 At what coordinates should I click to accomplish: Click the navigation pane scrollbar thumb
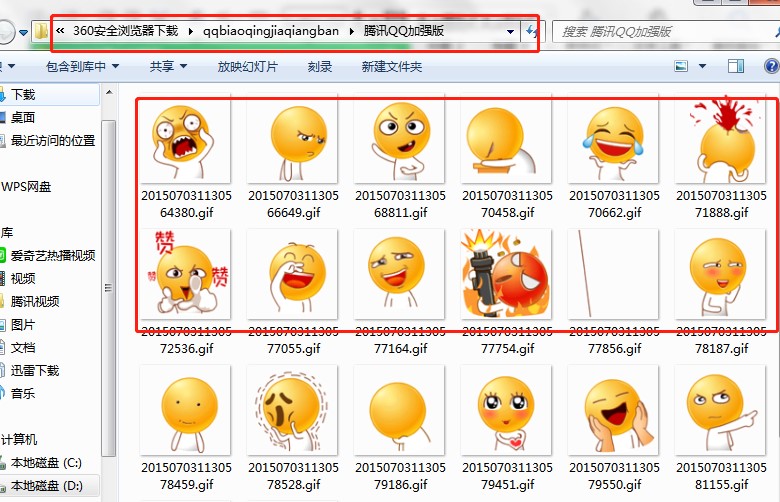pyautogui.click(x=109, y=288)
